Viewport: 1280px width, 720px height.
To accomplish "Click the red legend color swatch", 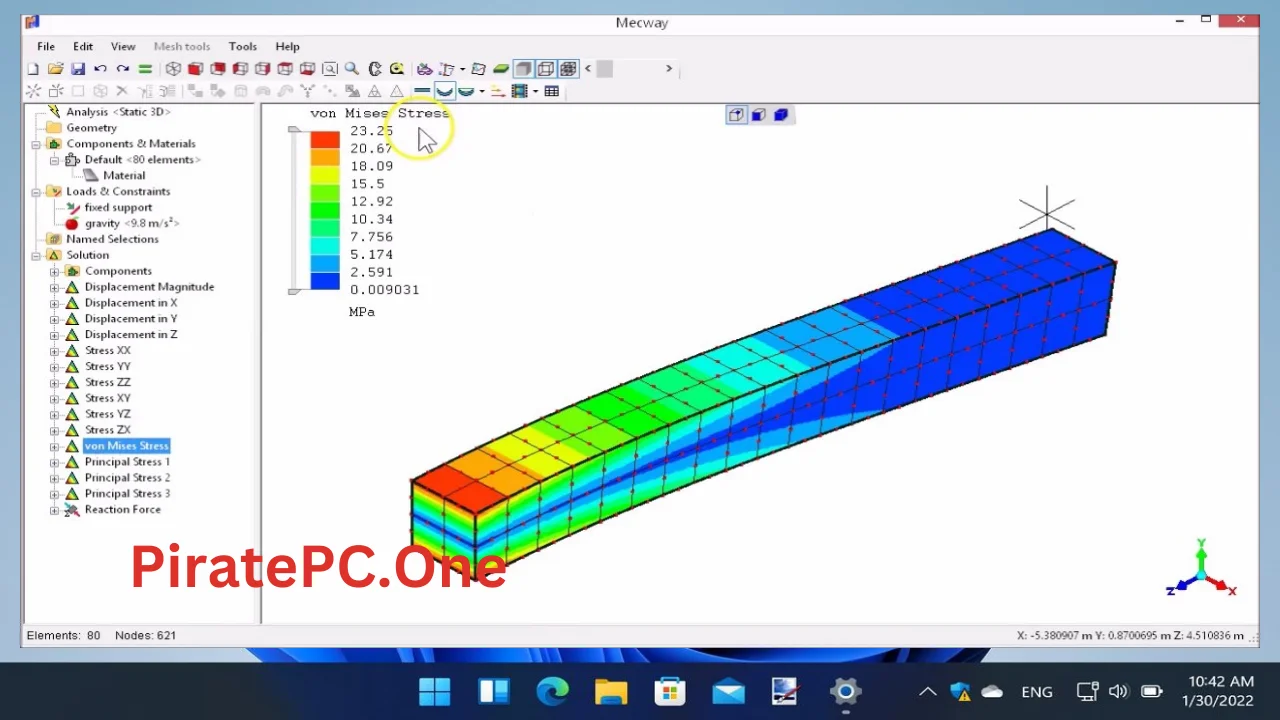I will pos(325,139).
